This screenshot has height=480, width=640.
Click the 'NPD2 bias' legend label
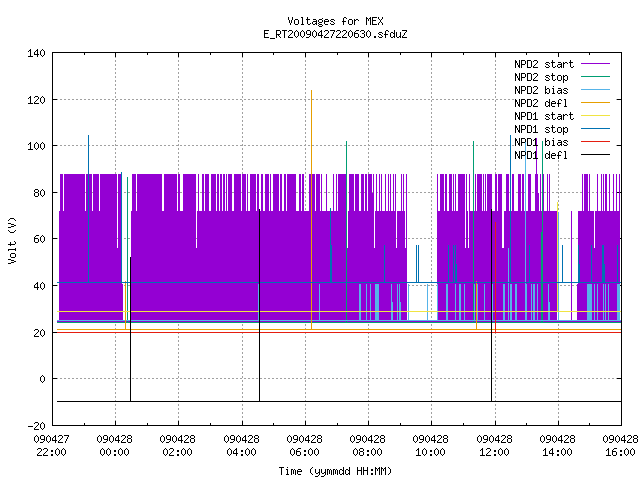[541, 90]
